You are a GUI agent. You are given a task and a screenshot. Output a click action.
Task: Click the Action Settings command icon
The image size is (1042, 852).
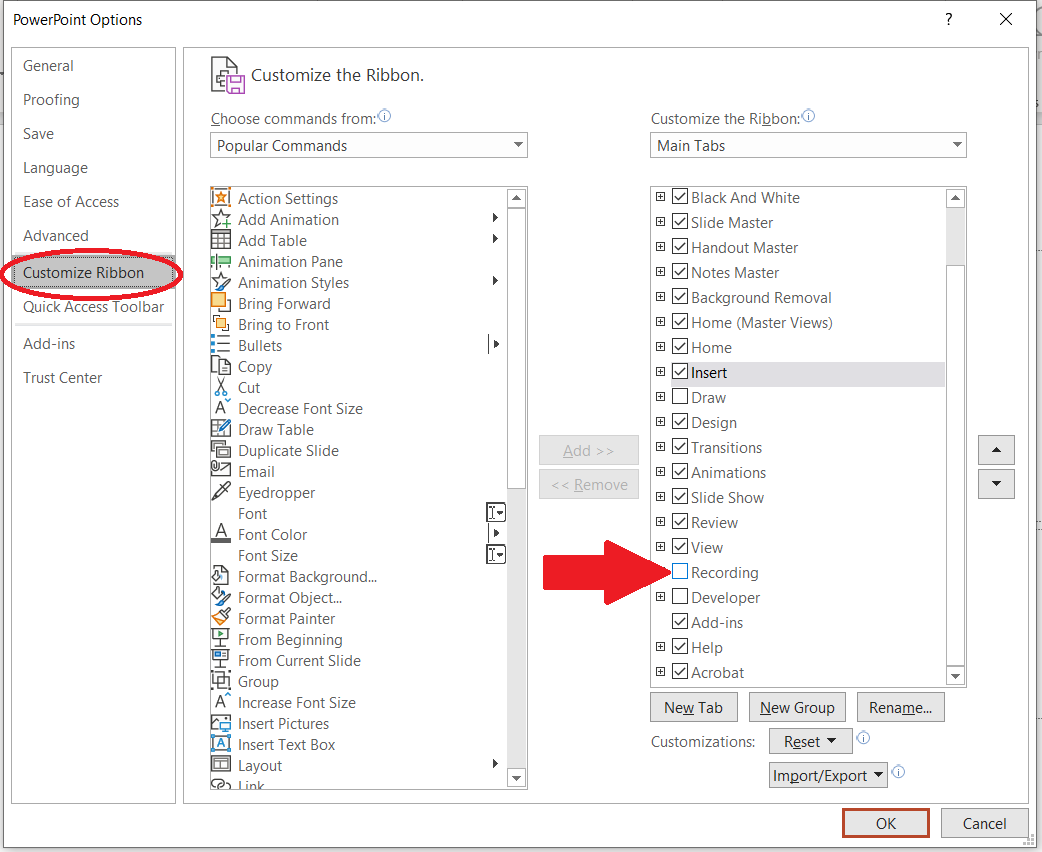pyautogui.click(x=221, y=198)
